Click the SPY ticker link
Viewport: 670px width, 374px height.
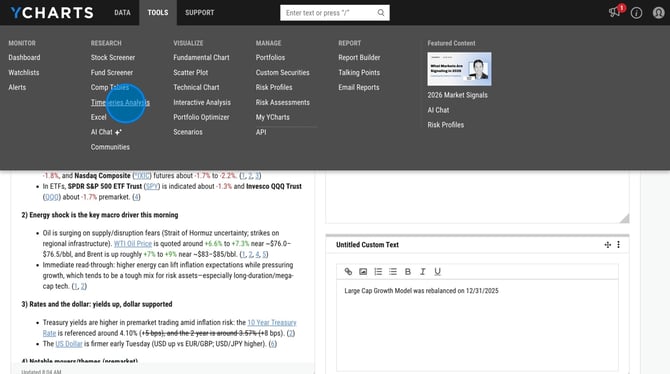pyautogui.click(x=152, y=186)
